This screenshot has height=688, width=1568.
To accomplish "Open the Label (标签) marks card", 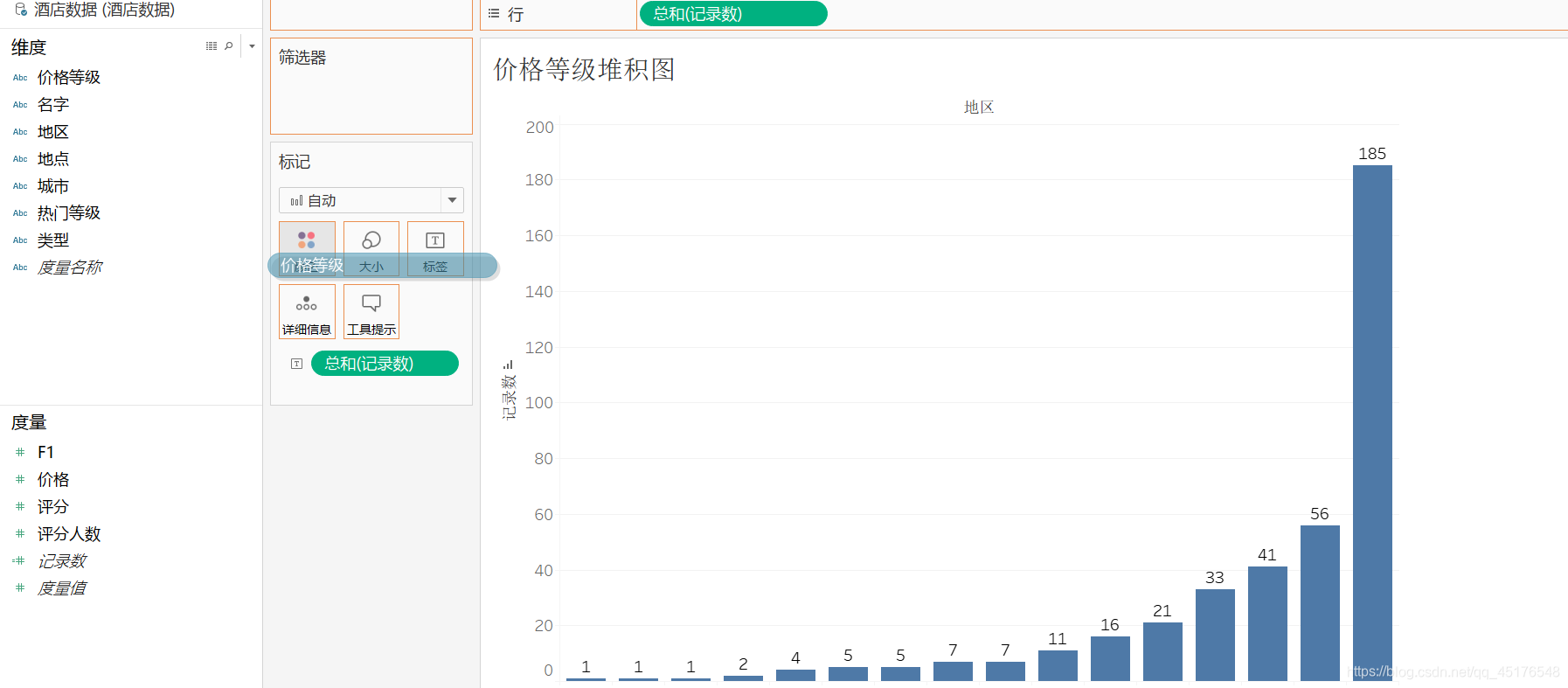I will click(x=435, y=248).
